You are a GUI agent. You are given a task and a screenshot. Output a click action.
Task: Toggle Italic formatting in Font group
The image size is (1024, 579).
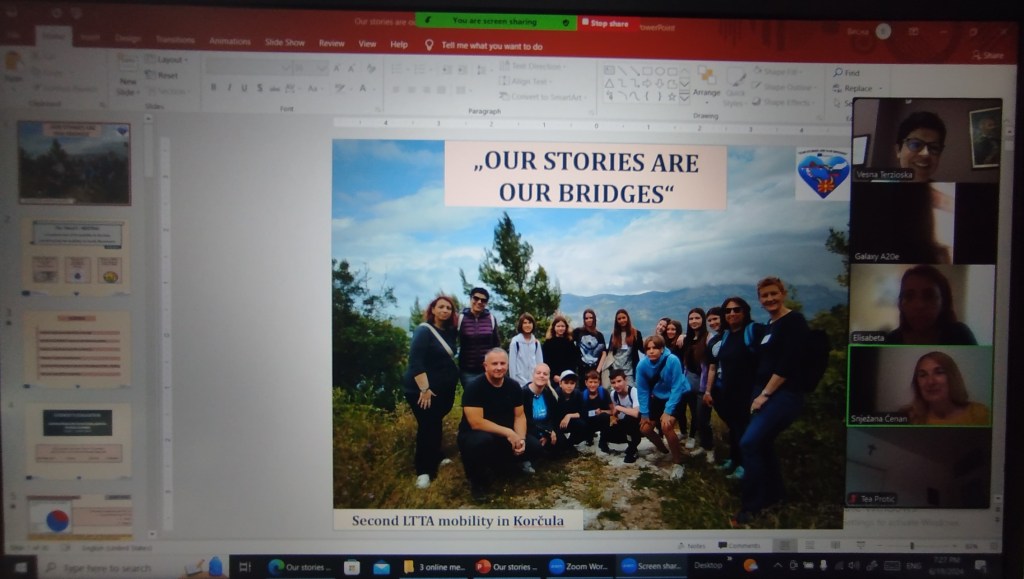(x=229, y=88)
